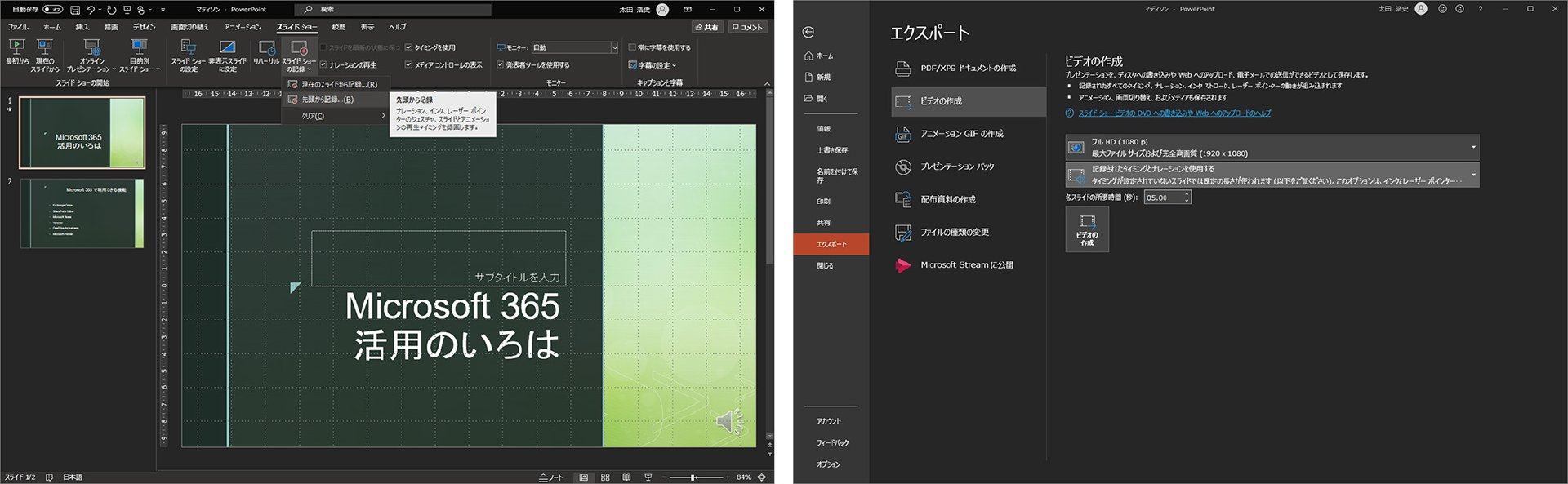Screen dimensions: 1568x484
Task: Click the zoom slider handle
Action: pyautogui.click(x=693, y=477)
